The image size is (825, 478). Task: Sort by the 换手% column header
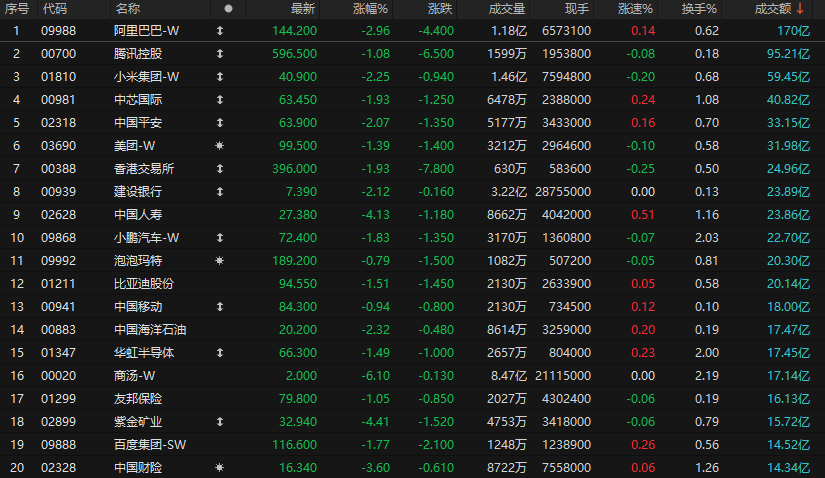click(x=699, y=9)
